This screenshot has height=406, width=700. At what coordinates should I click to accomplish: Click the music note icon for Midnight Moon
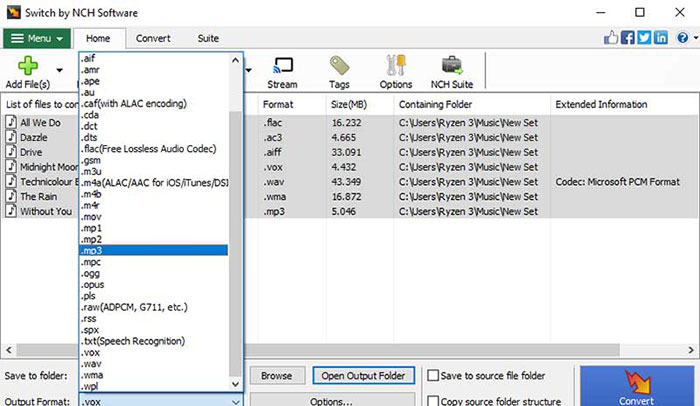pos(11,166)
